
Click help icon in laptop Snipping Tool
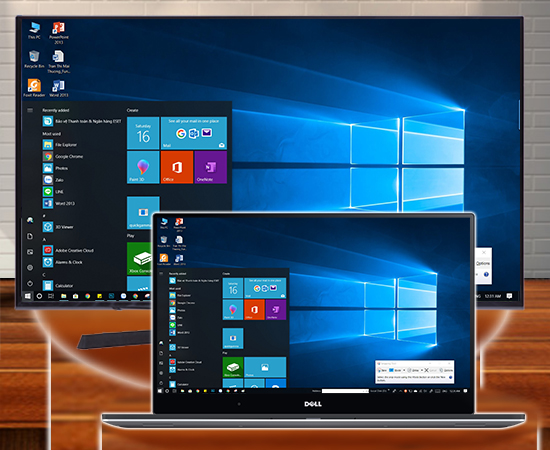coord(451,378)
